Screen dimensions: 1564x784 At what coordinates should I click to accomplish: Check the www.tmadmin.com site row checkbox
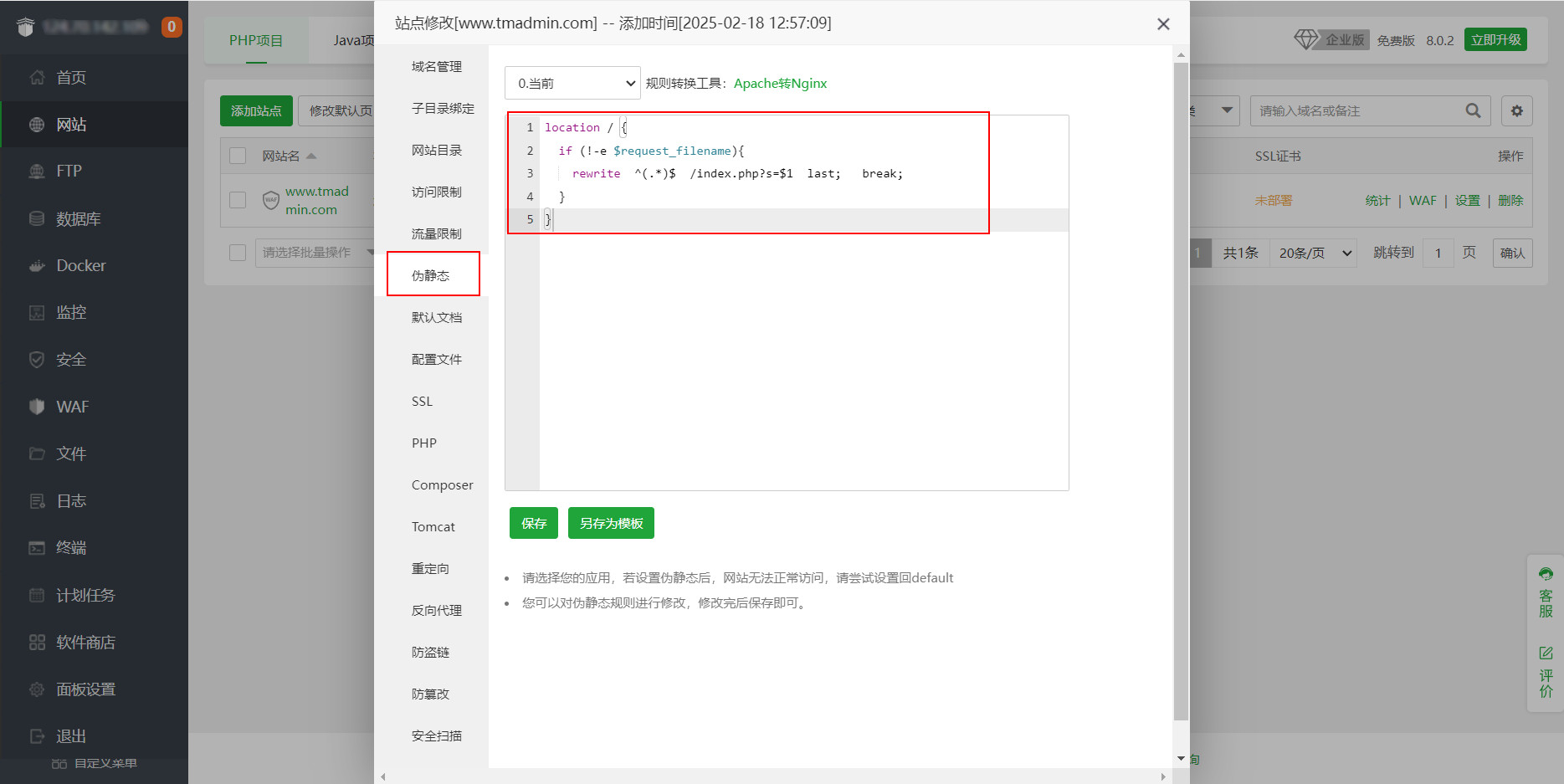(x=238, y=200)
